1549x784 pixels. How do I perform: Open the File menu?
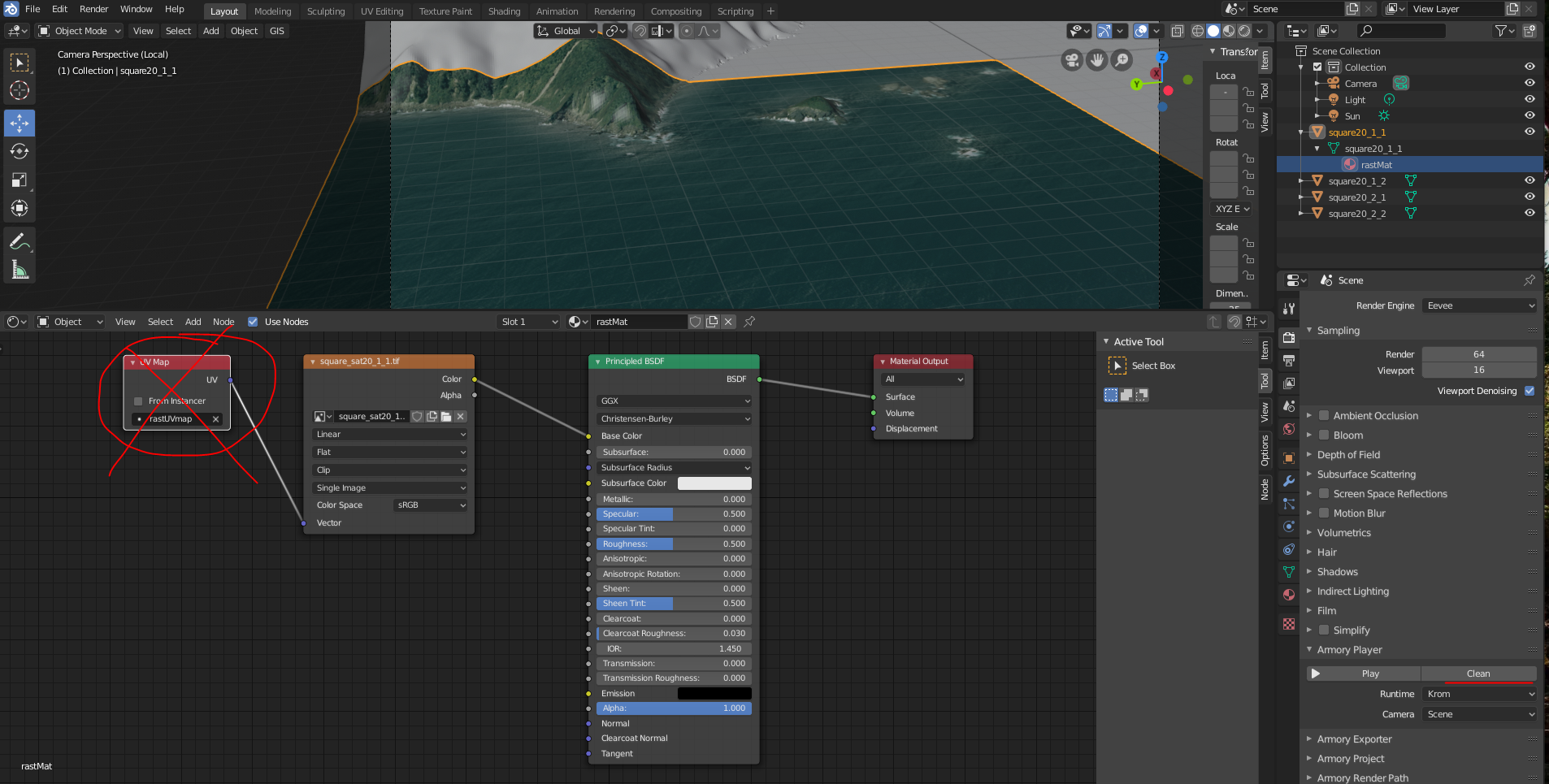tap(33, 9)
